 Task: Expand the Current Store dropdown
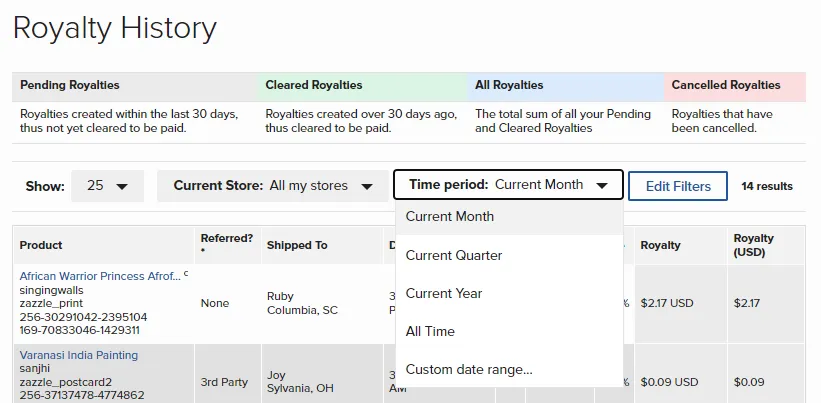click(x=273, y=186)
